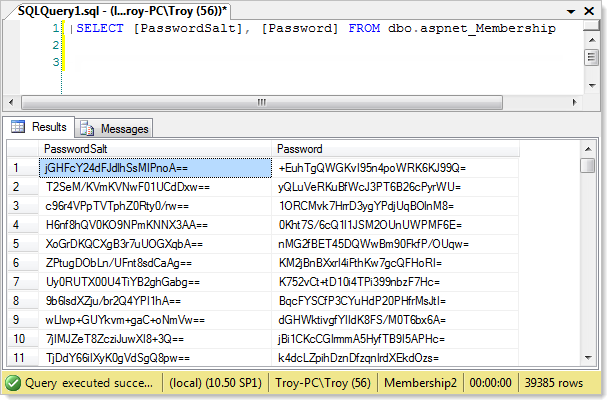Image resolution: width=612 pixels, height=405 pixels.
Task: Select the SQLQuery1.sql tab
Action: tap(122, 11)
